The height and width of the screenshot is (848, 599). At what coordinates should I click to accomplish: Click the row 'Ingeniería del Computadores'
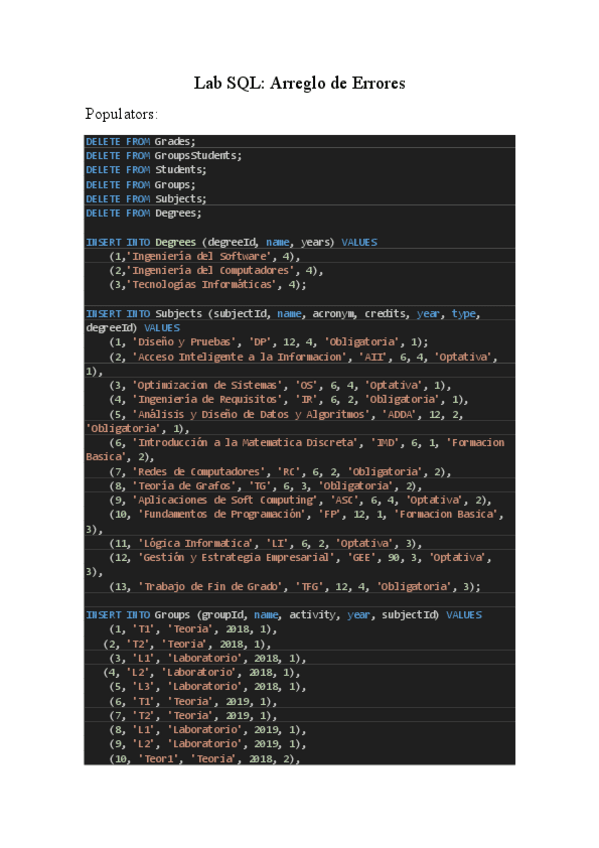[216, 270]
